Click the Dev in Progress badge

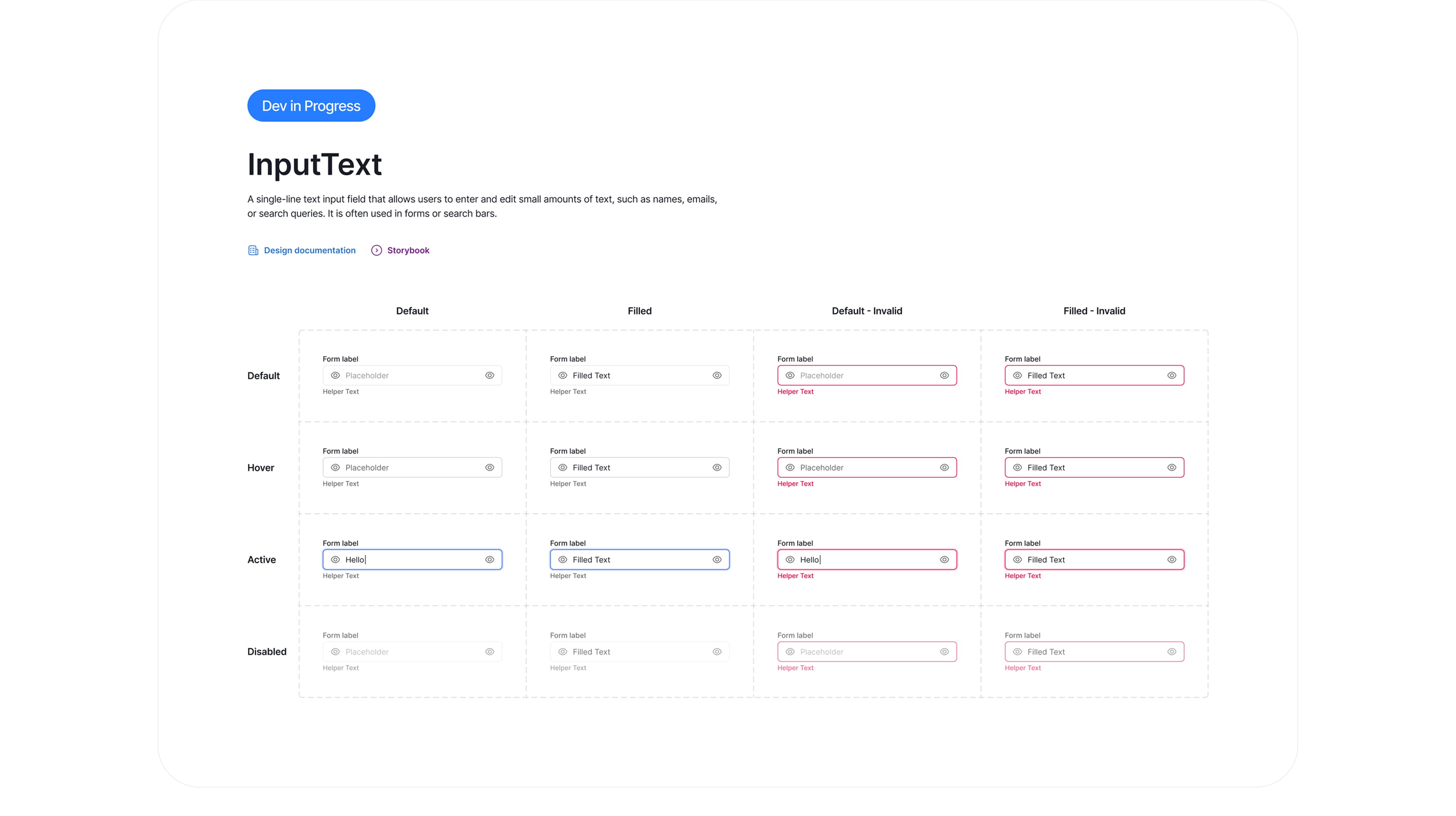coord(311,106)
